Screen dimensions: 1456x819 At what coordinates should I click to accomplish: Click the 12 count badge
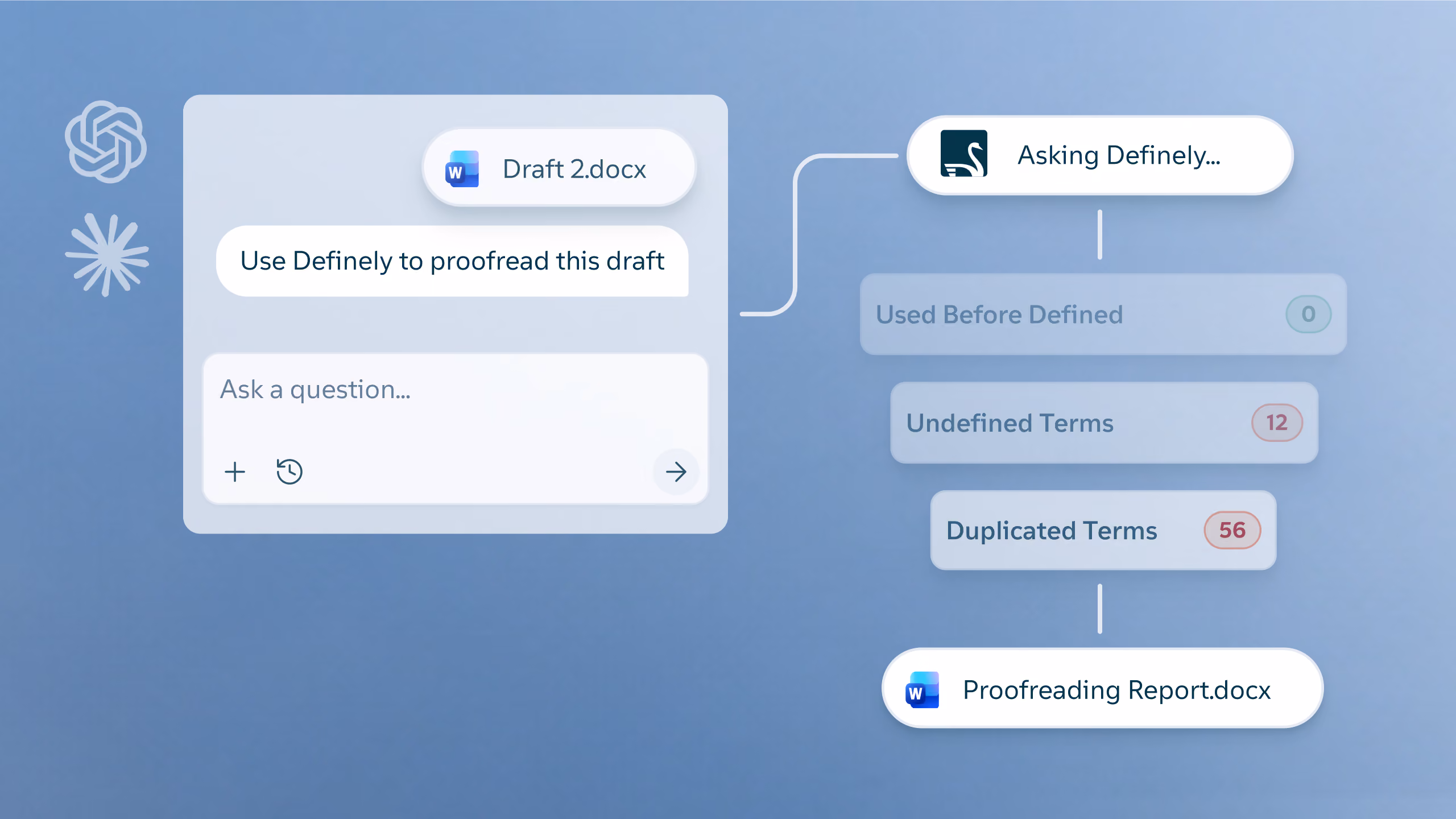[1277, 423]
